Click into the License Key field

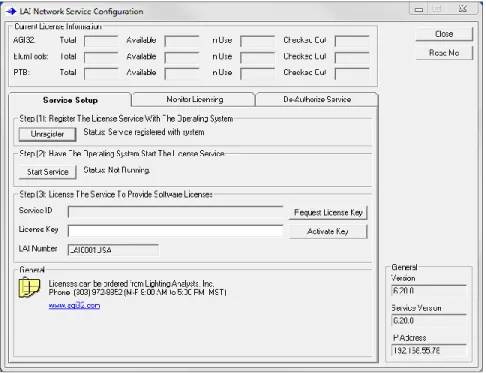[175, 231]
